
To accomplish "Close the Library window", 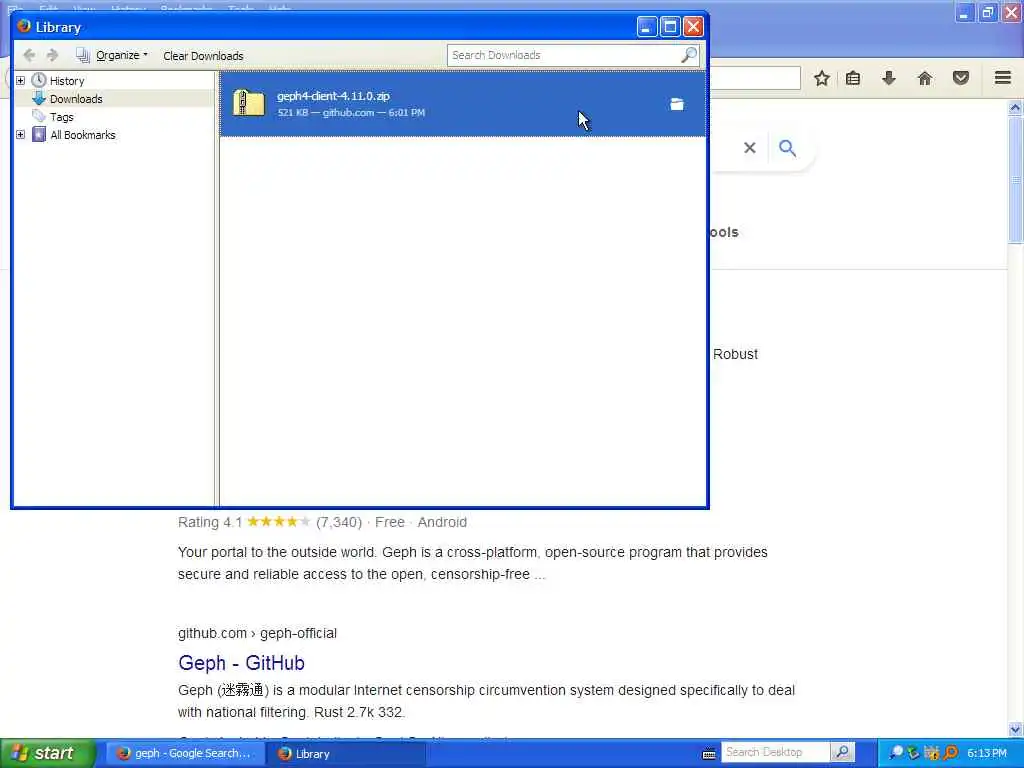I will click(693, 27).
